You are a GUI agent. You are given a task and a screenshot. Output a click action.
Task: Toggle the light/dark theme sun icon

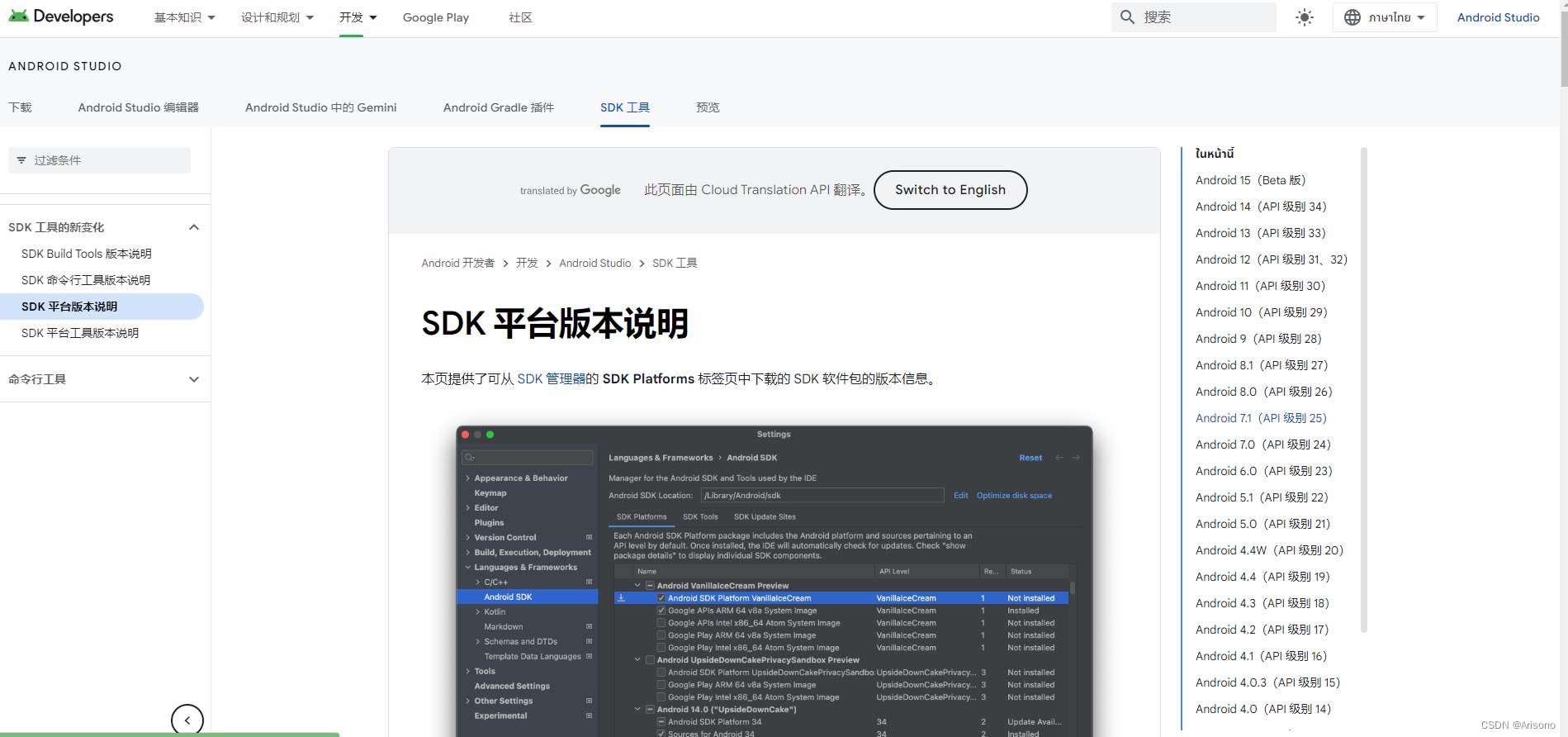[1305, 17]
